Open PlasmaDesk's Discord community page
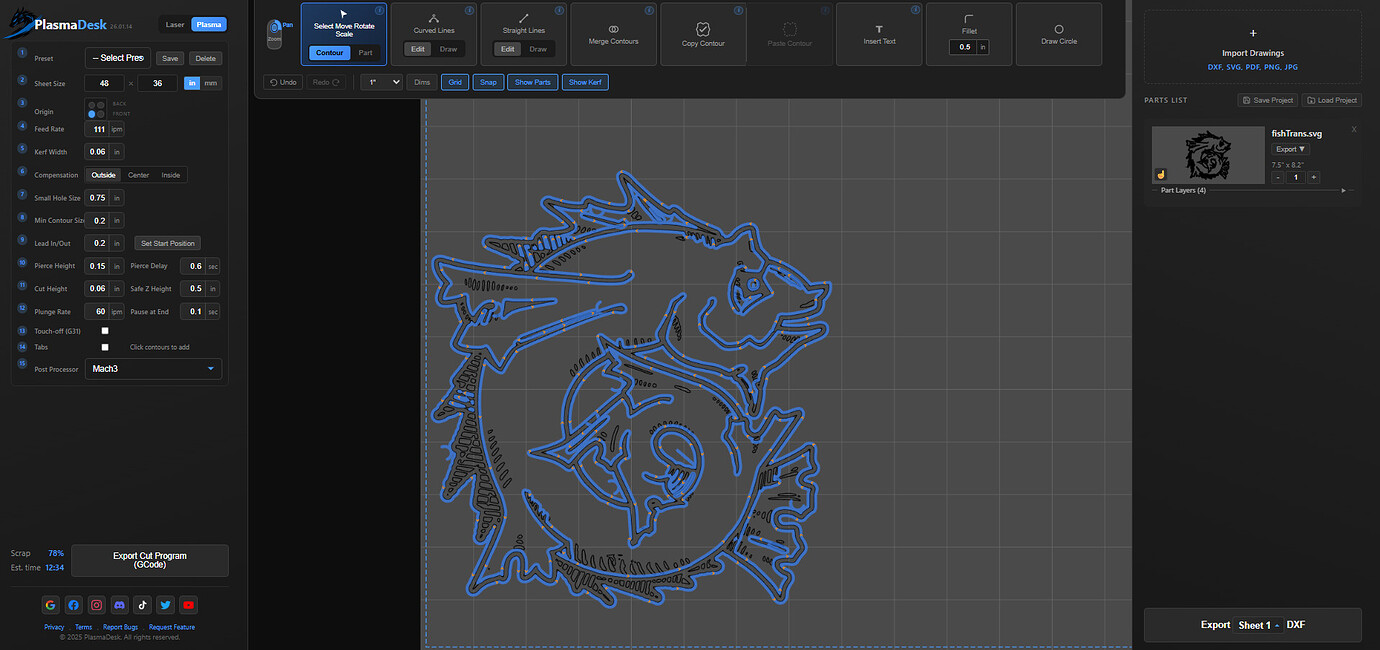The image size is (1380, 650). pyautogui.click(x=119, y=604)
